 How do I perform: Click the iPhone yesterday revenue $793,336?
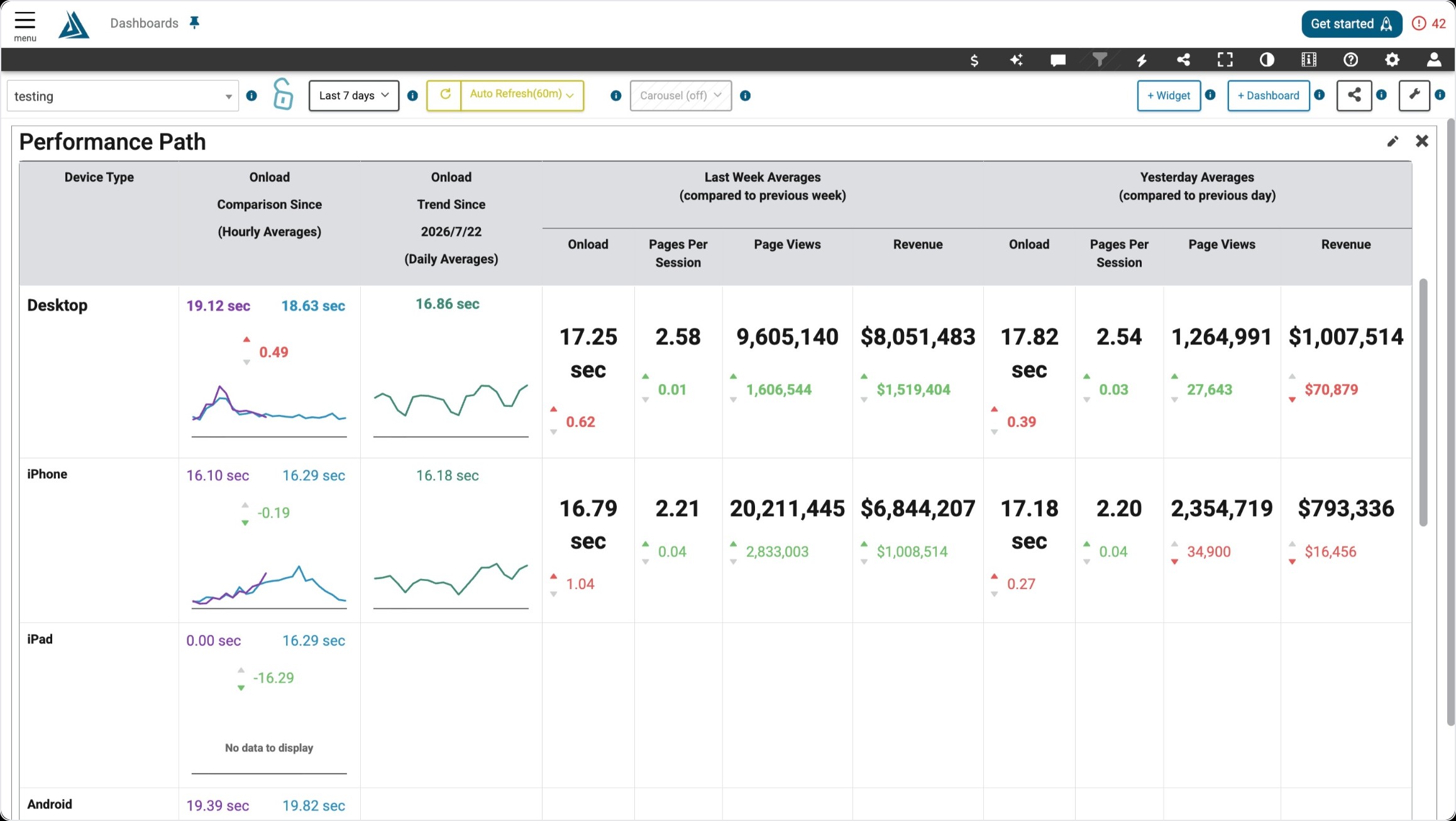(1346, 509)
